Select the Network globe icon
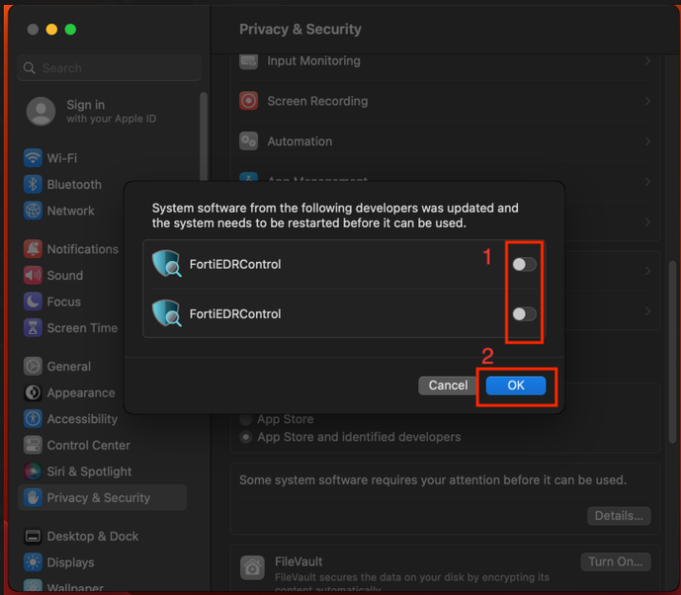681x595 pixels. [33, 211]
